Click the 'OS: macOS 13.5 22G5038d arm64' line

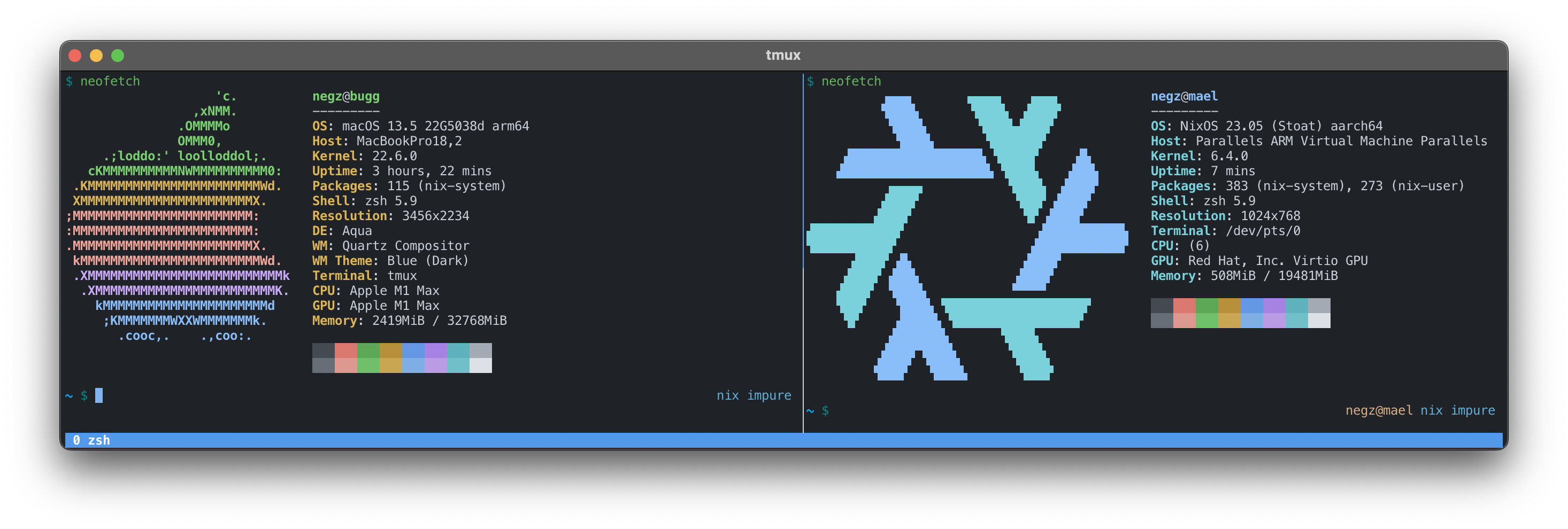pyautogui.click(x=420, y=126)
